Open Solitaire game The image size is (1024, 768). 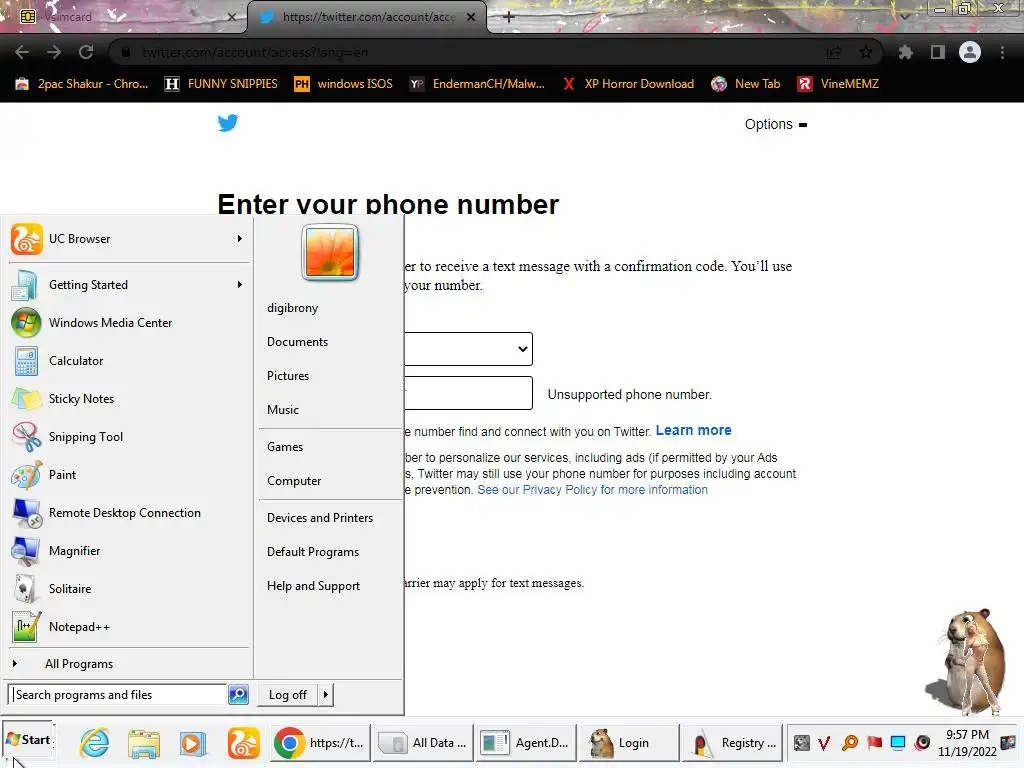click(128, 588)
